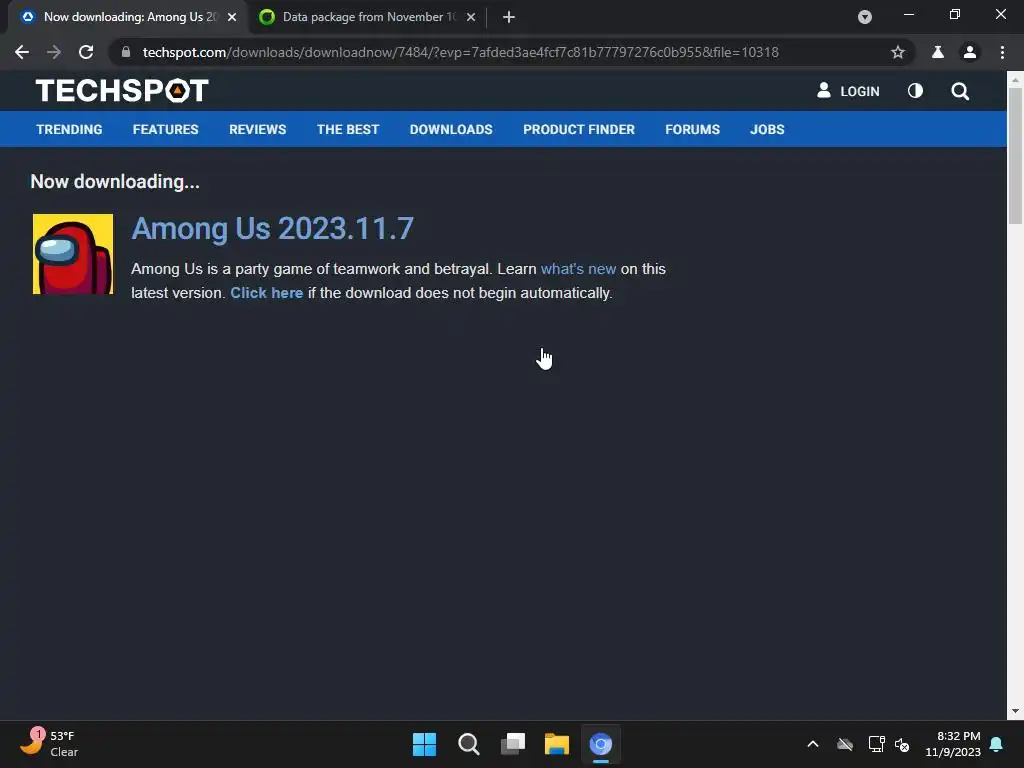
Task: Open Windows taskbar search
Action: pyautogui.click(x=468, y=744)
